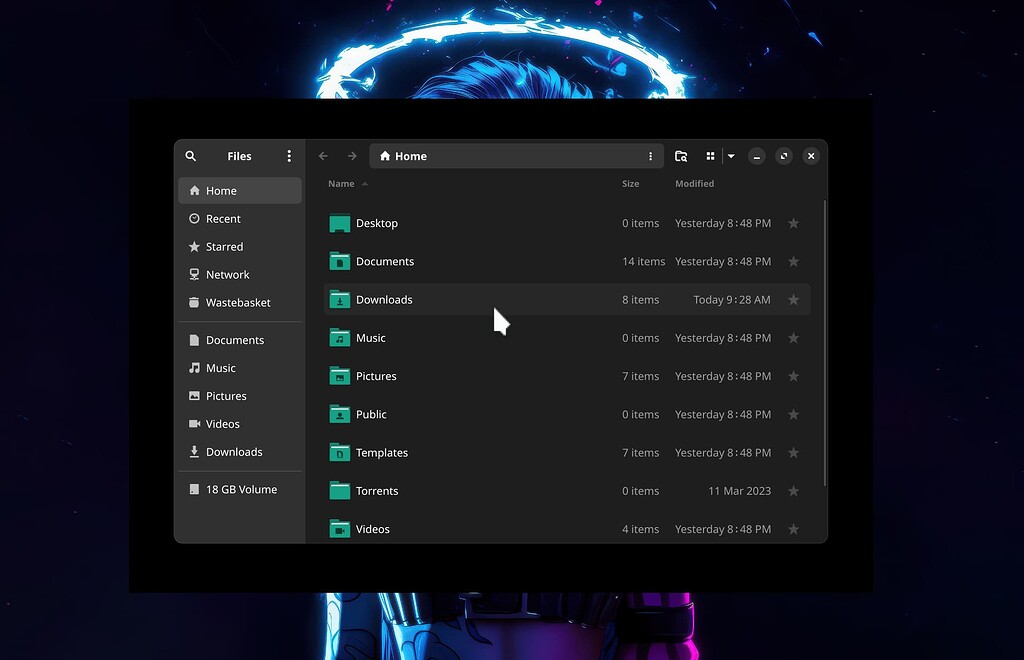The height and width of the screenshot is (660, 1024).
Task: Click the search icon in the sidebar
Action: pyautogui.click(x=190, y=156)
